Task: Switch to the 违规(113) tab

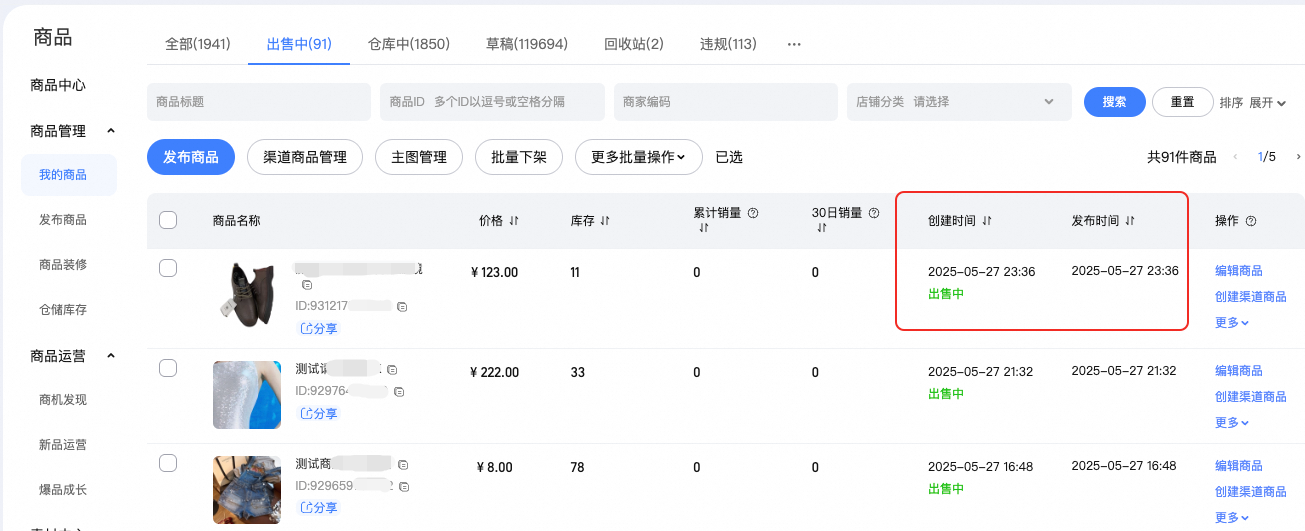Action: (x=728, y=44)
